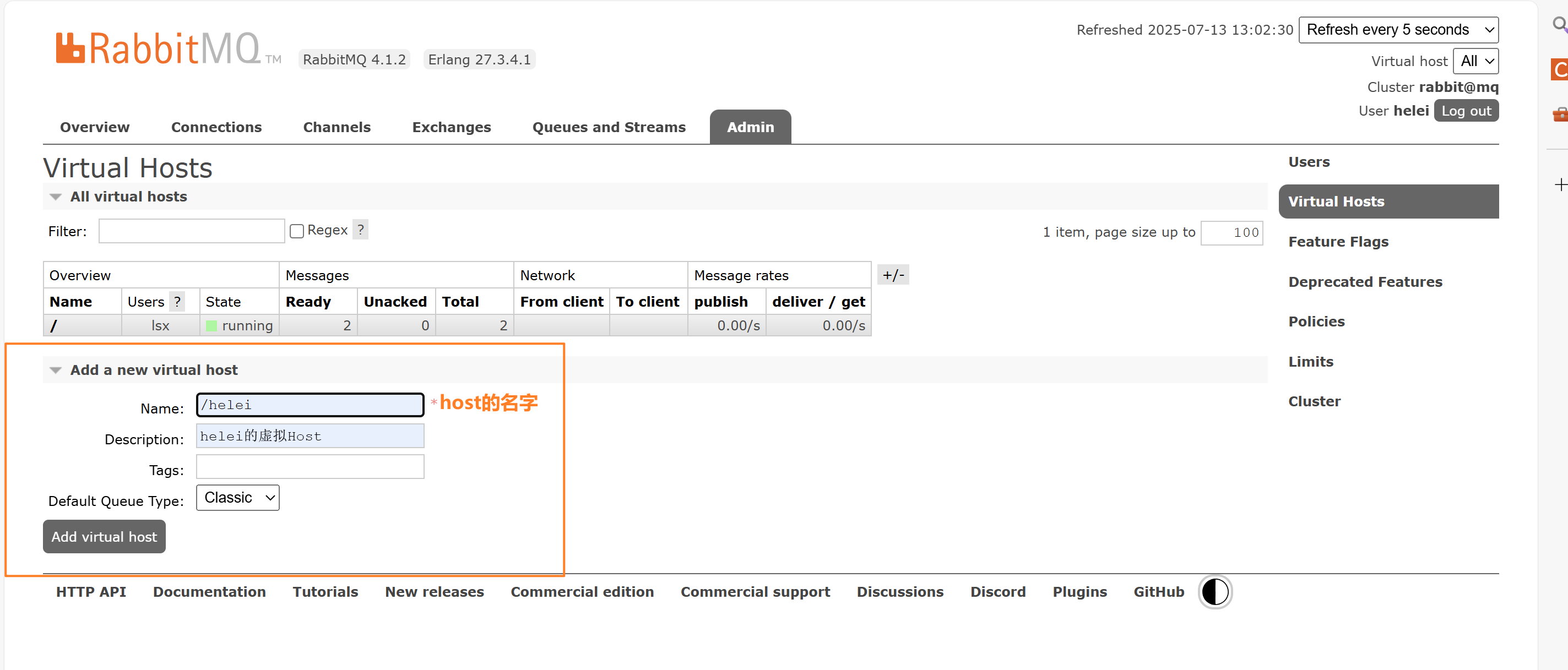This screenshot has height=670, width=1568.
Task: Open the Virtual host All selector
Action: tap(1475, 61)
